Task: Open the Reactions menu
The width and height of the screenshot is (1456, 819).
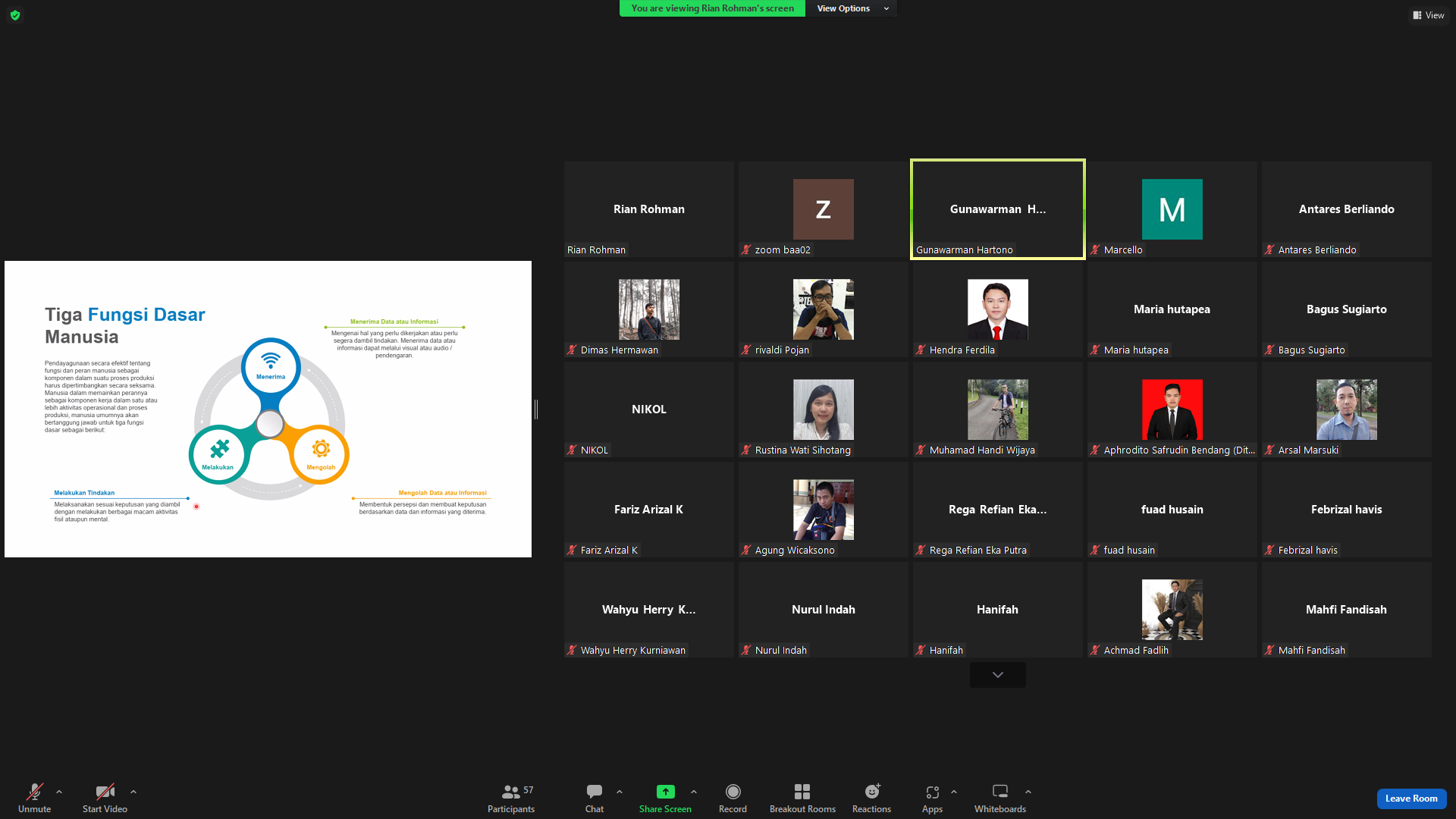Action: pos(871,799)
